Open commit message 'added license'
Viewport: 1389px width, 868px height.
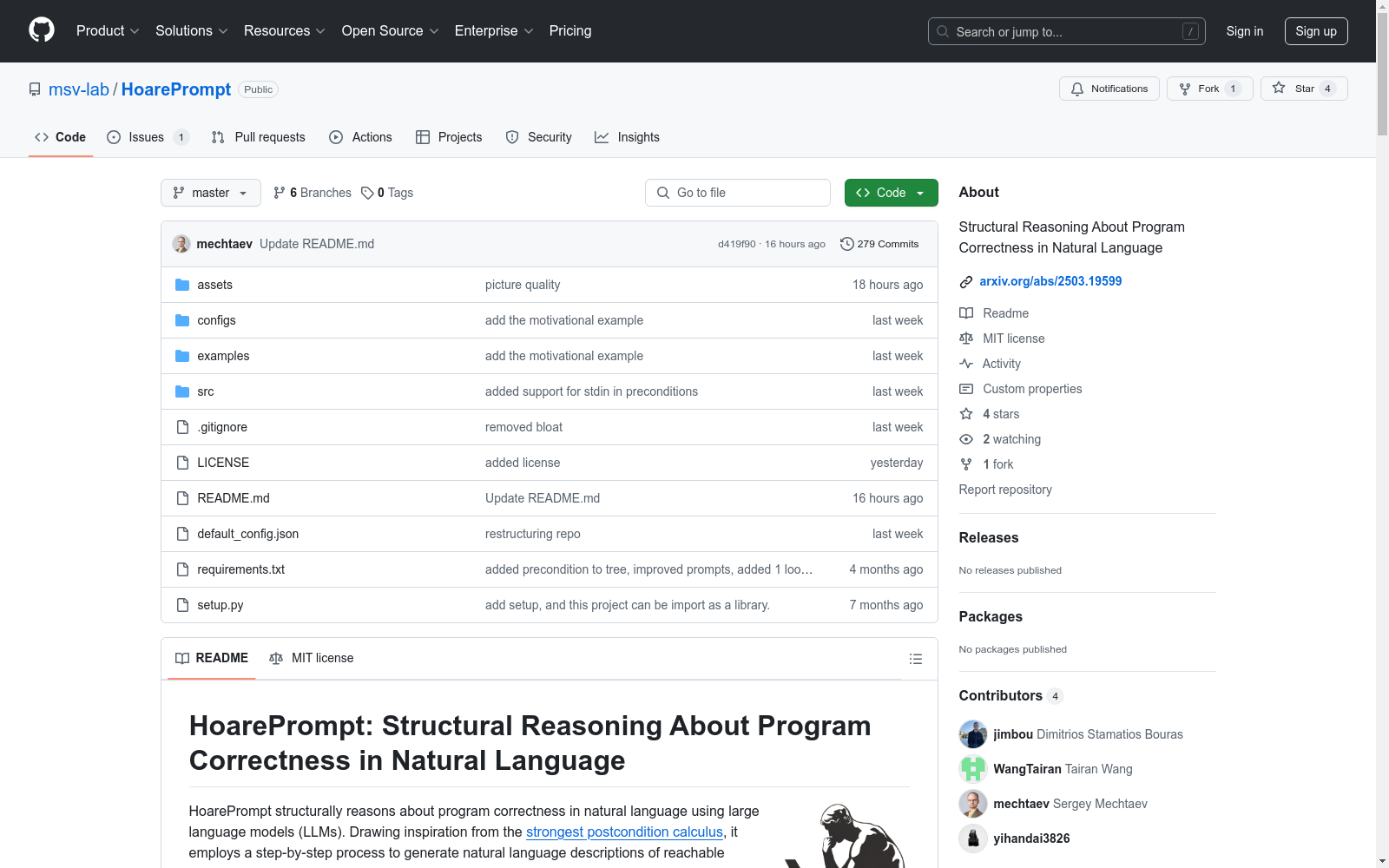click(523, 463)
